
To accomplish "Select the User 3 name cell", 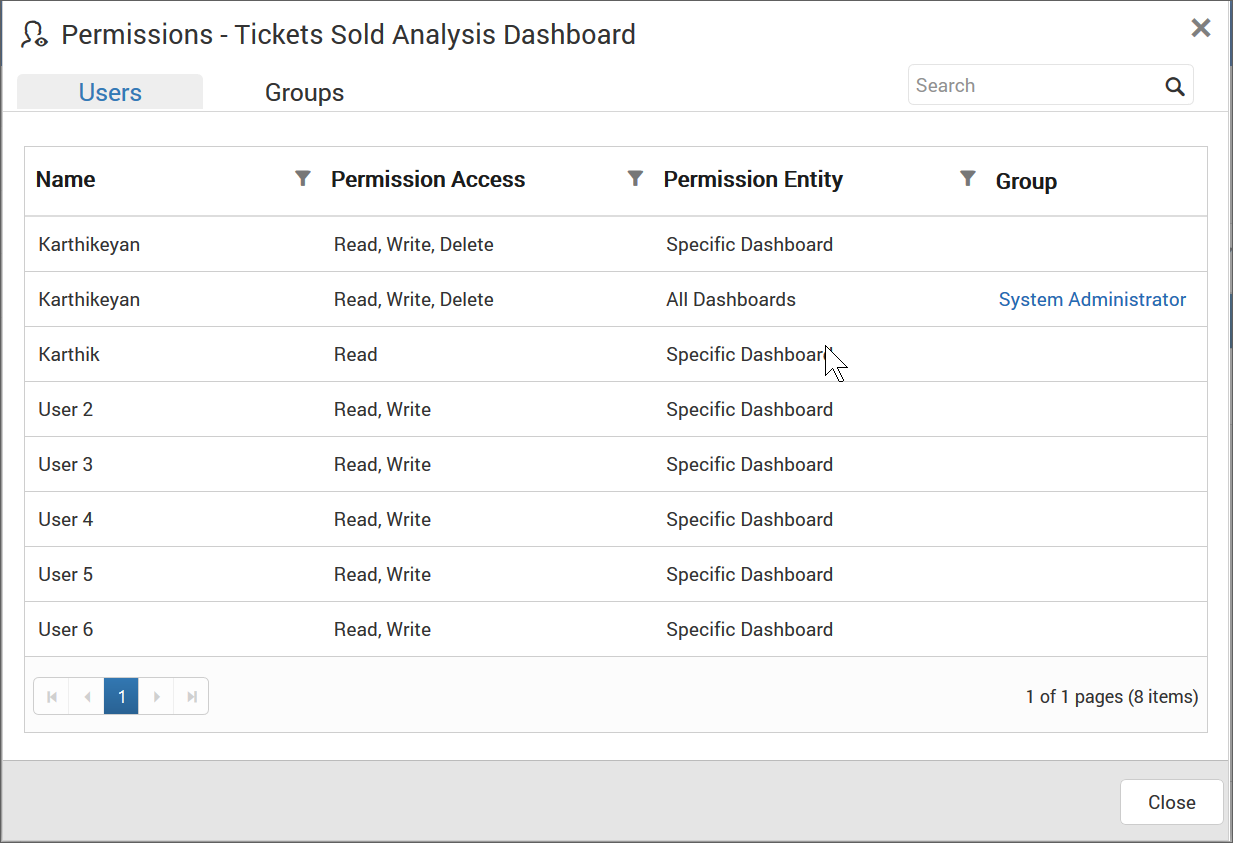I will coord(66,464).
